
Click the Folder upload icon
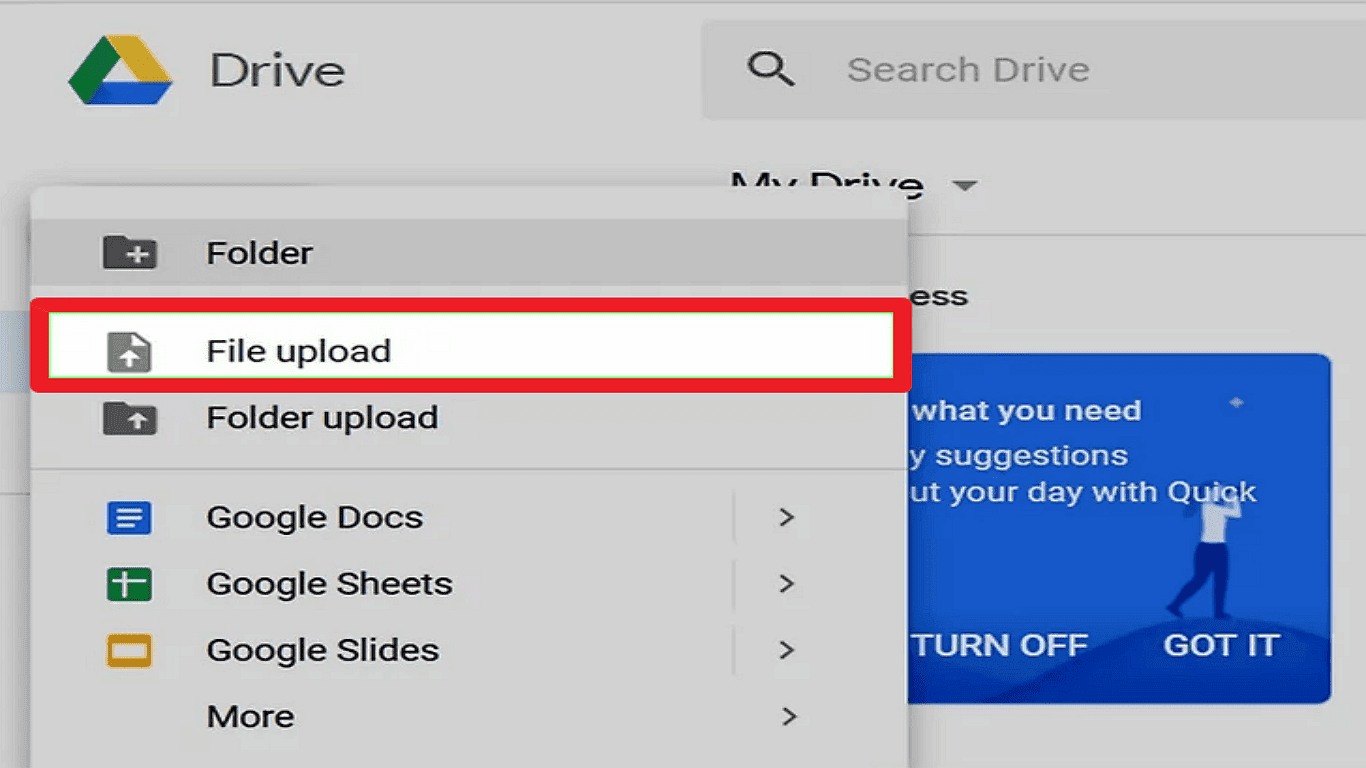tap(129, 418)
